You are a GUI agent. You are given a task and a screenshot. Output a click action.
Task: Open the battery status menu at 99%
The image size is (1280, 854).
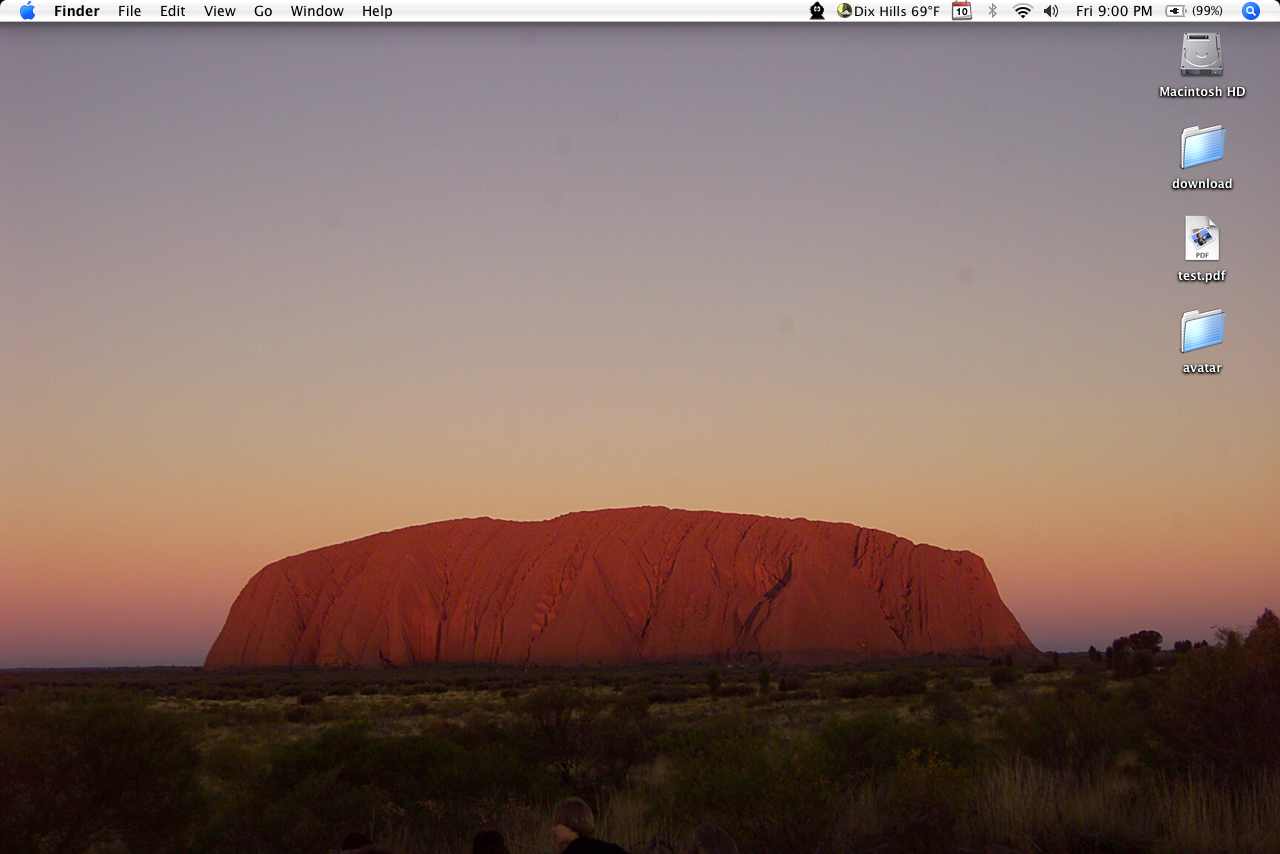(1194, 11)
